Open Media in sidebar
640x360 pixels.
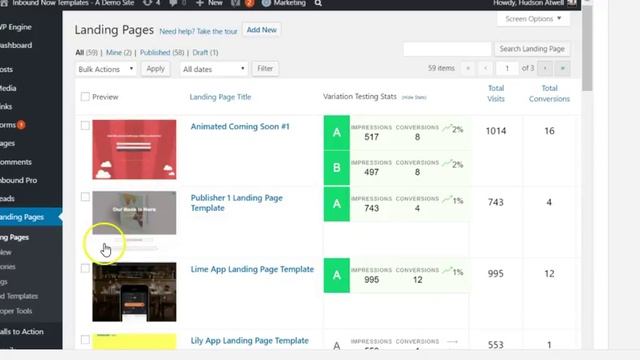pyautogui.click(x=8, y=88)
